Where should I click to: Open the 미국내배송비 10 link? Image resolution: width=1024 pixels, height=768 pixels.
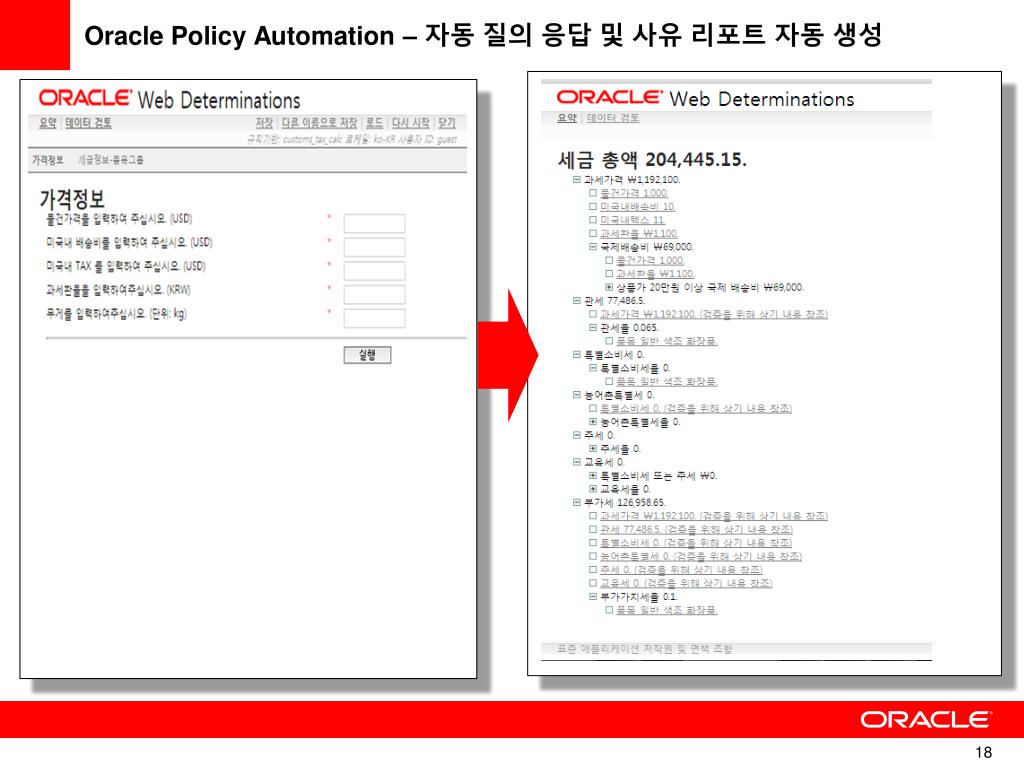pyautogui.click(x=637, y=206)
